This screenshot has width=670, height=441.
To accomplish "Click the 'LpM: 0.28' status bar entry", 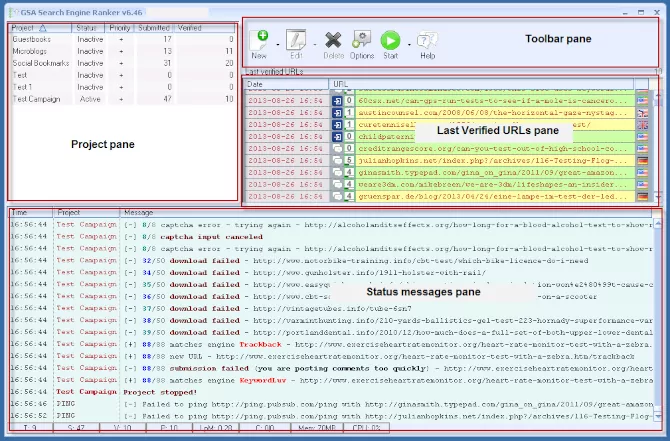I will point(216,428).
